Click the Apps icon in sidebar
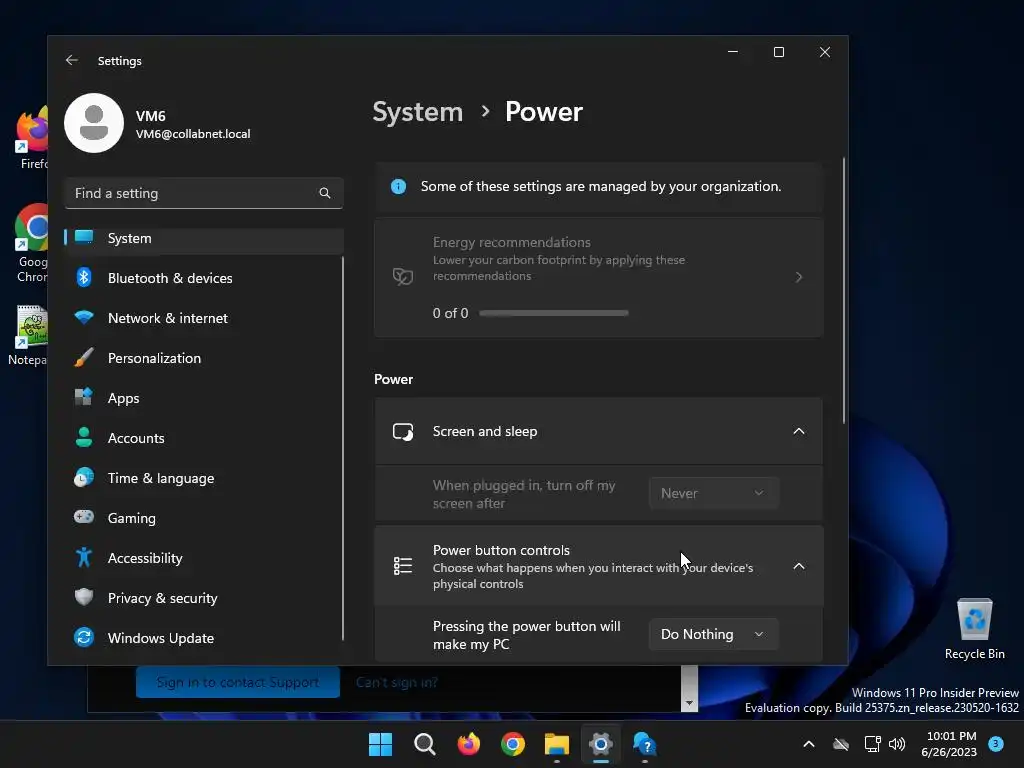1024x768 pixels. pyautogui.click(x=84, y=397)
